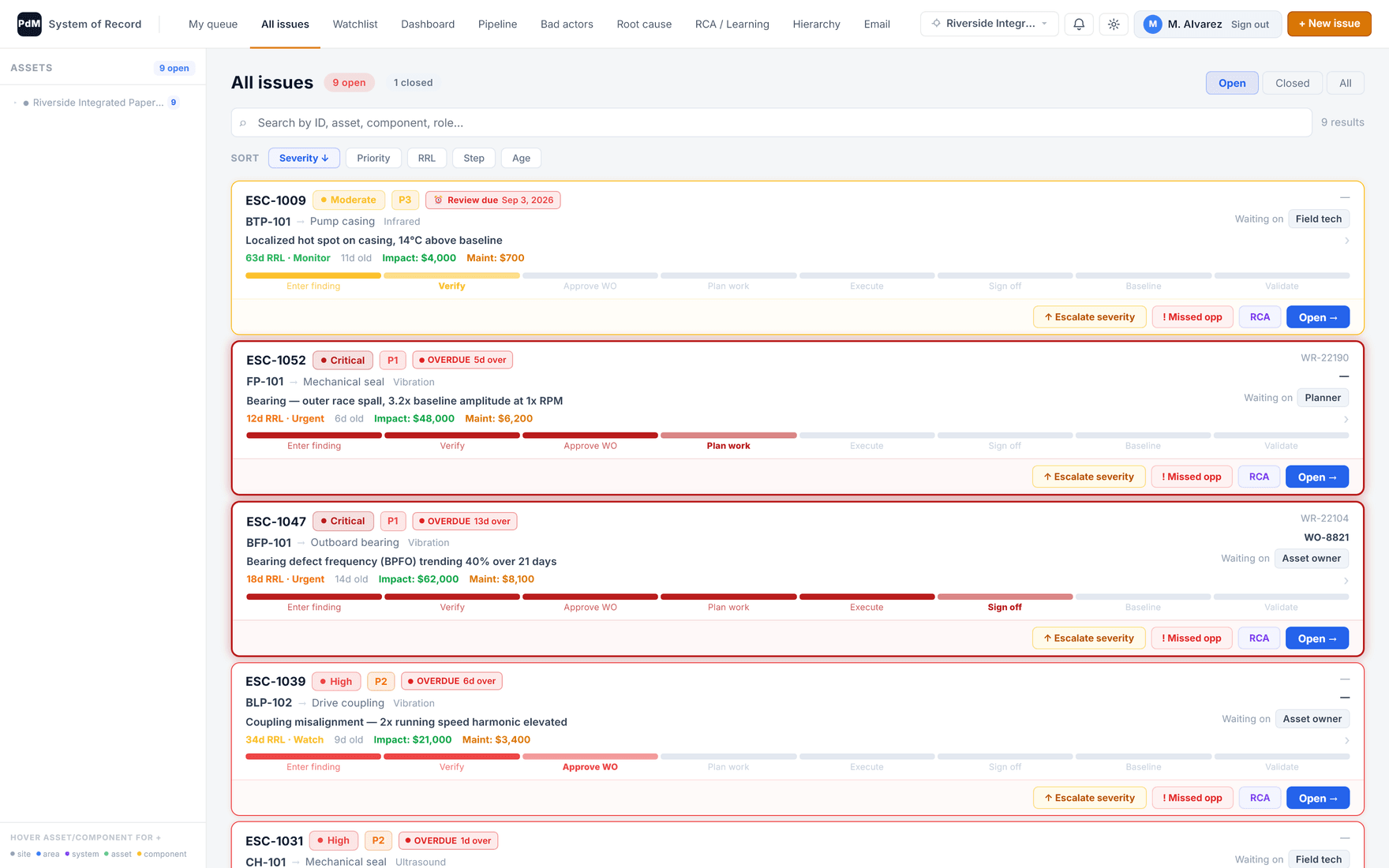This screenshot has height=868, width=1389.
Task: Create a New issue
Action: click(x=1329, y=24)
